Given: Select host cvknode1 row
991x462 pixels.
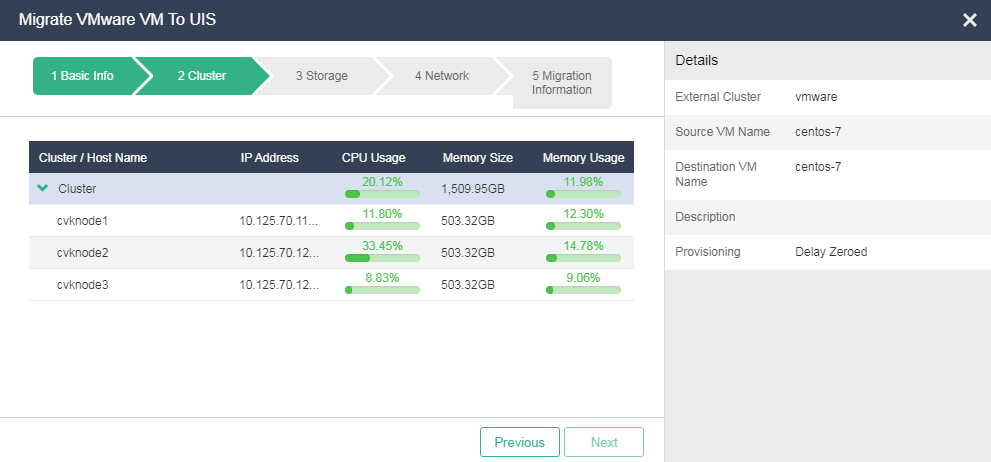Looking at the screenshot, I should [331, 221].
